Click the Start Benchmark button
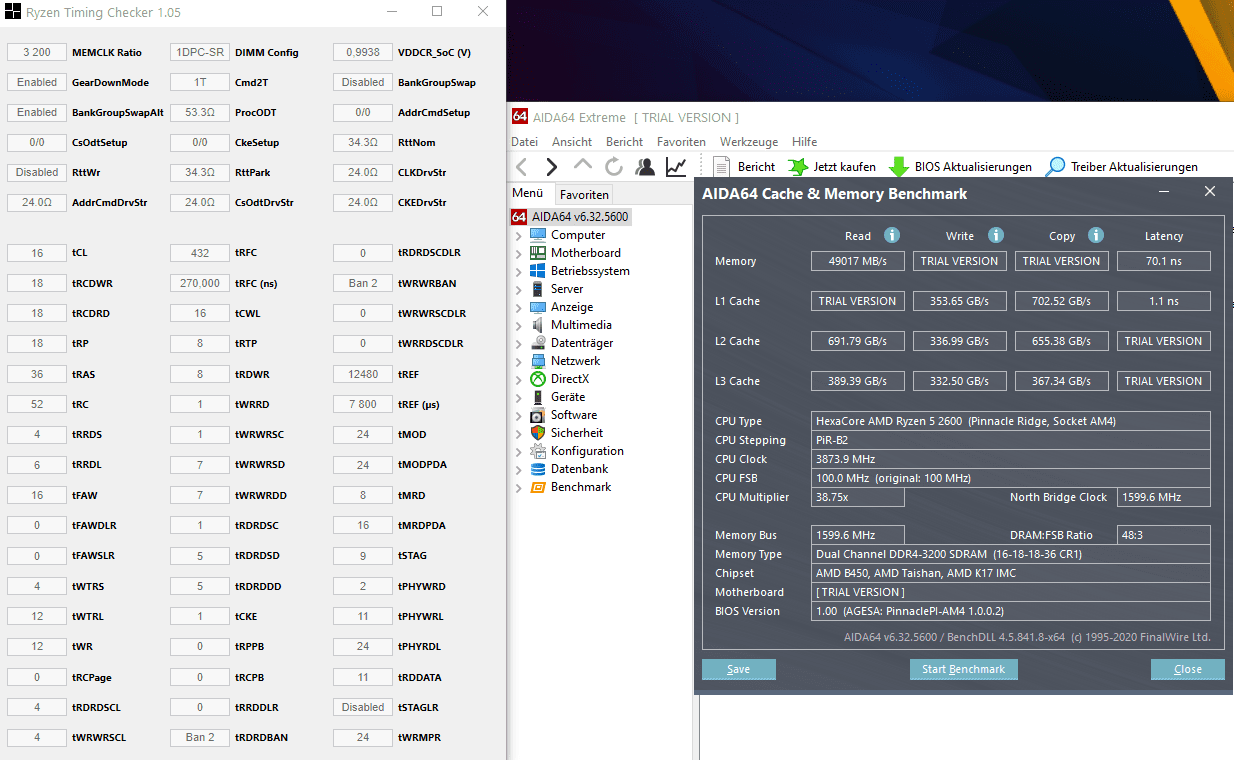1234x764 pixels. (964, 669)
